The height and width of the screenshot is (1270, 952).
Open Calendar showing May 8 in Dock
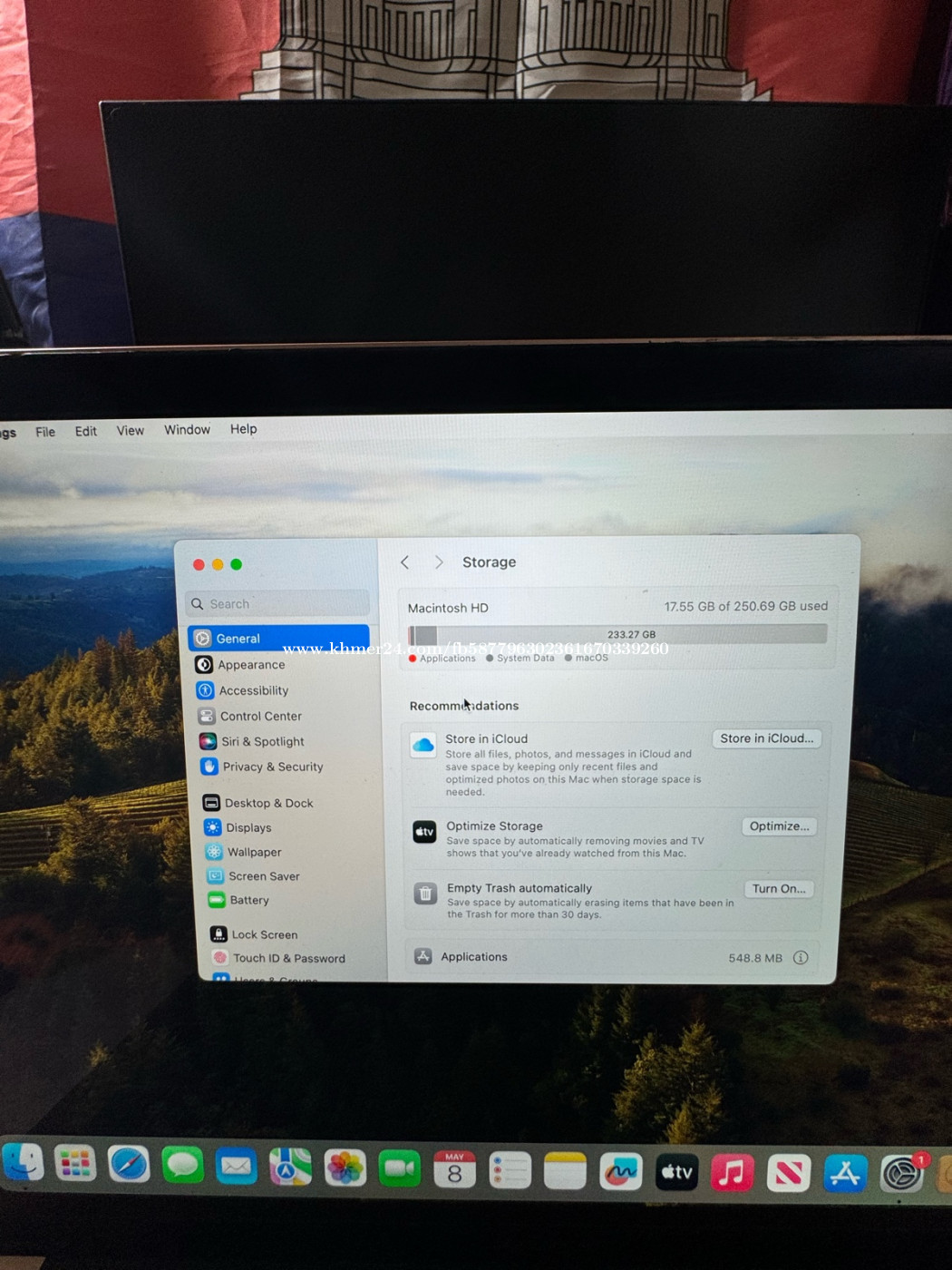tap(455, 1170)
